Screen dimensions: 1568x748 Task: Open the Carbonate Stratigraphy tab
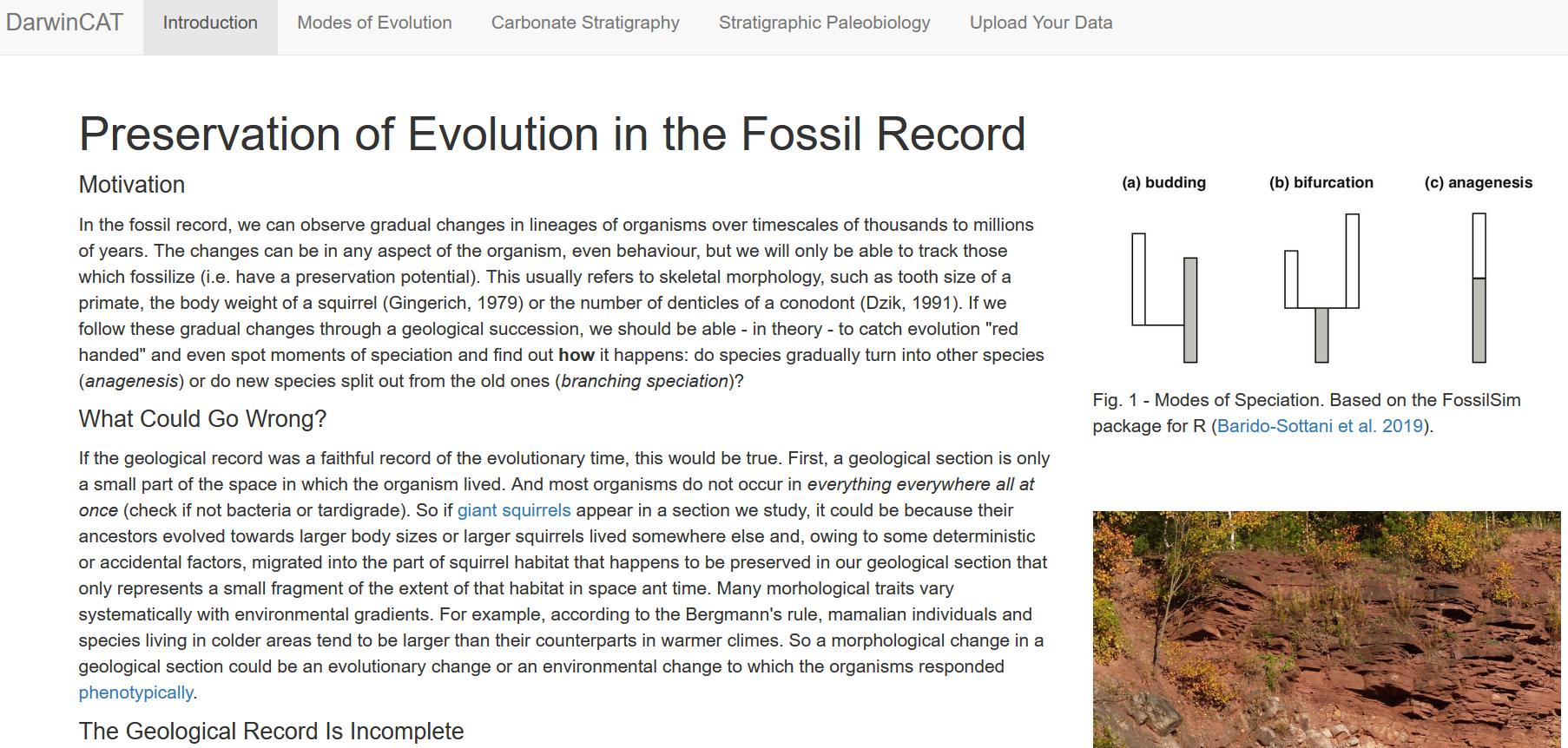click(585, 23)
